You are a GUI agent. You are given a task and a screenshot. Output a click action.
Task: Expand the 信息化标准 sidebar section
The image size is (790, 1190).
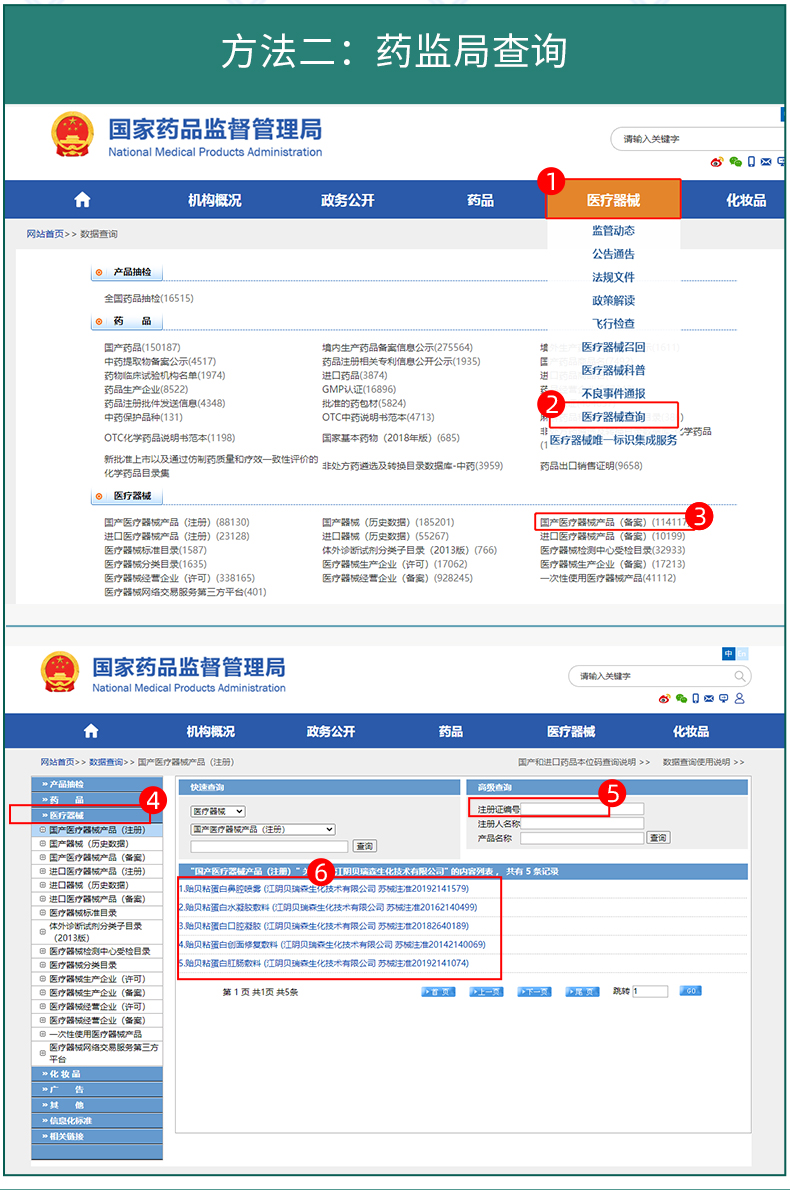(97, 1120)
